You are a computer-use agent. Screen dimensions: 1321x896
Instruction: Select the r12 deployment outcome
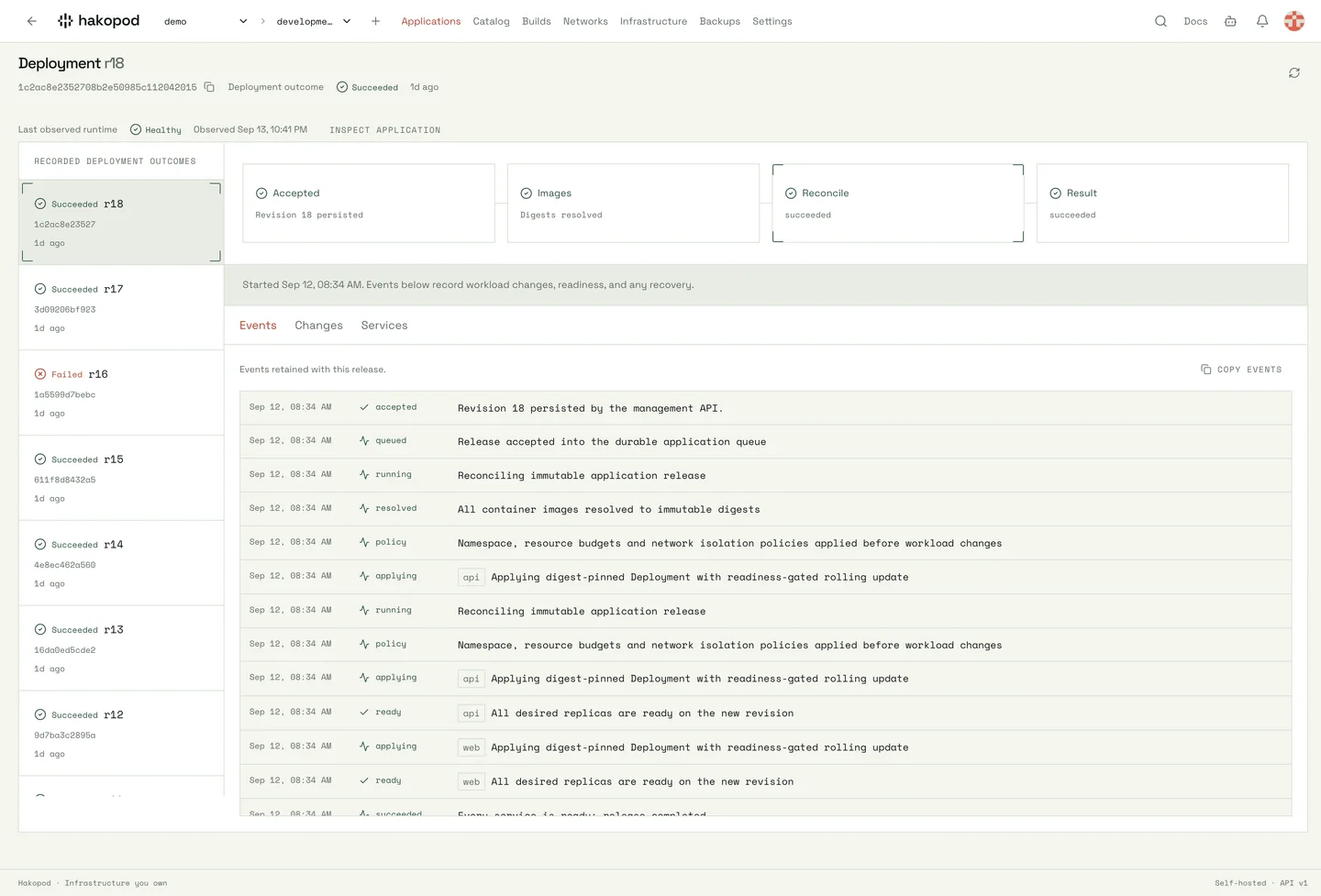click(121, 734)
